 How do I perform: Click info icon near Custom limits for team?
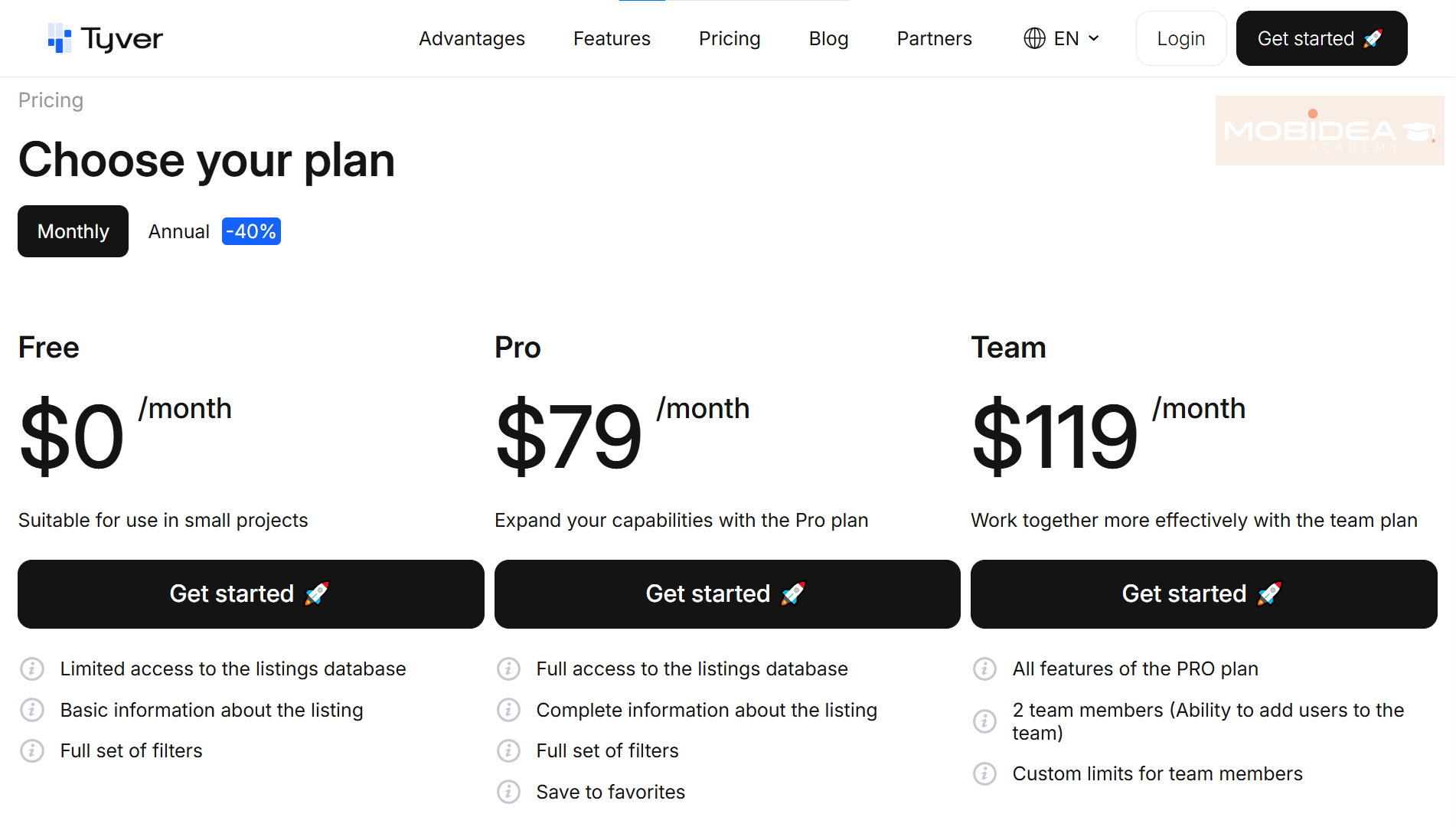click(x=984, y=773)
